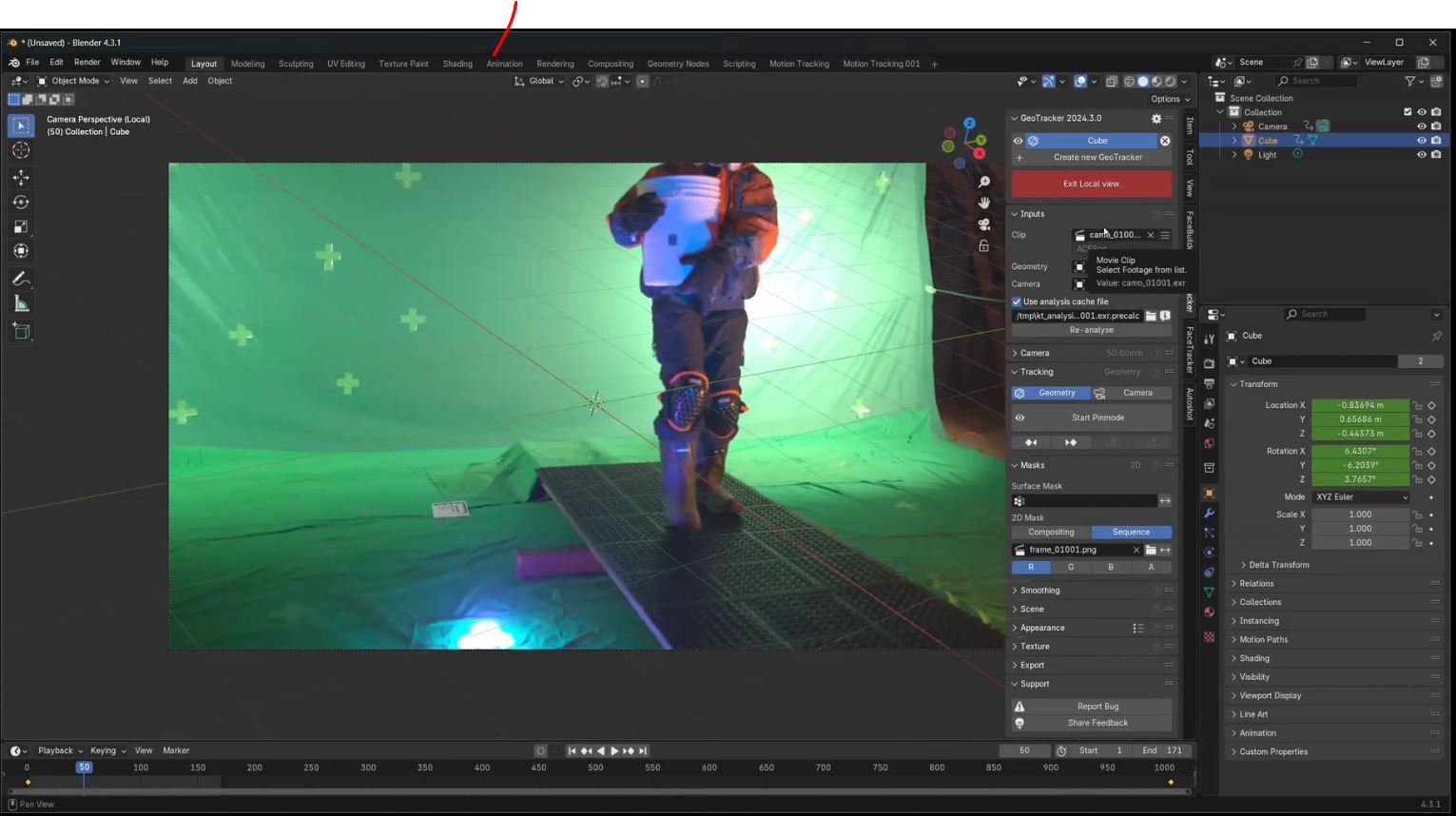Click the play animation button
This screenshot has height=816, width=1456.
click(613, 751)
